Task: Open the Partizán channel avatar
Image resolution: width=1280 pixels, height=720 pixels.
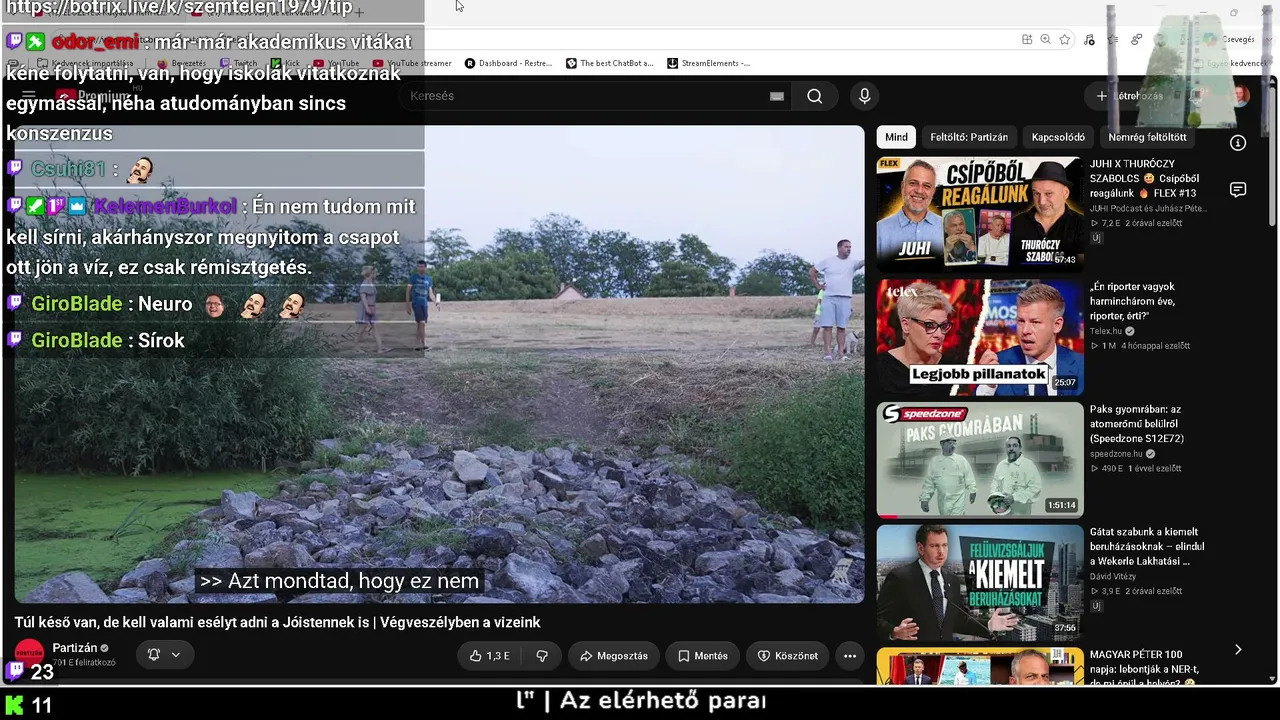Action: [x=29, y=654]
